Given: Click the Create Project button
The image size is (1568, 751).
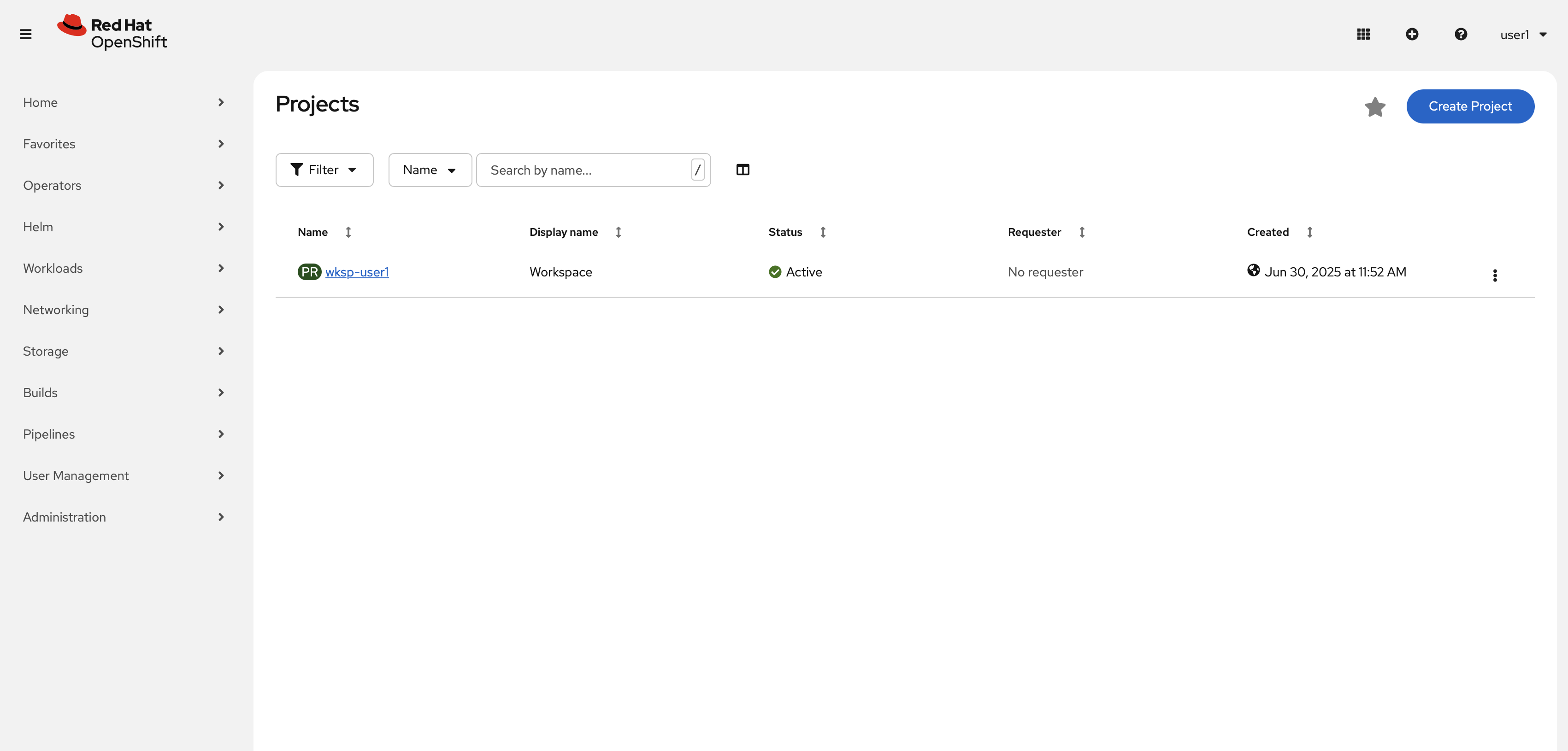Looking at the screenshot, I should point(1470,106).
